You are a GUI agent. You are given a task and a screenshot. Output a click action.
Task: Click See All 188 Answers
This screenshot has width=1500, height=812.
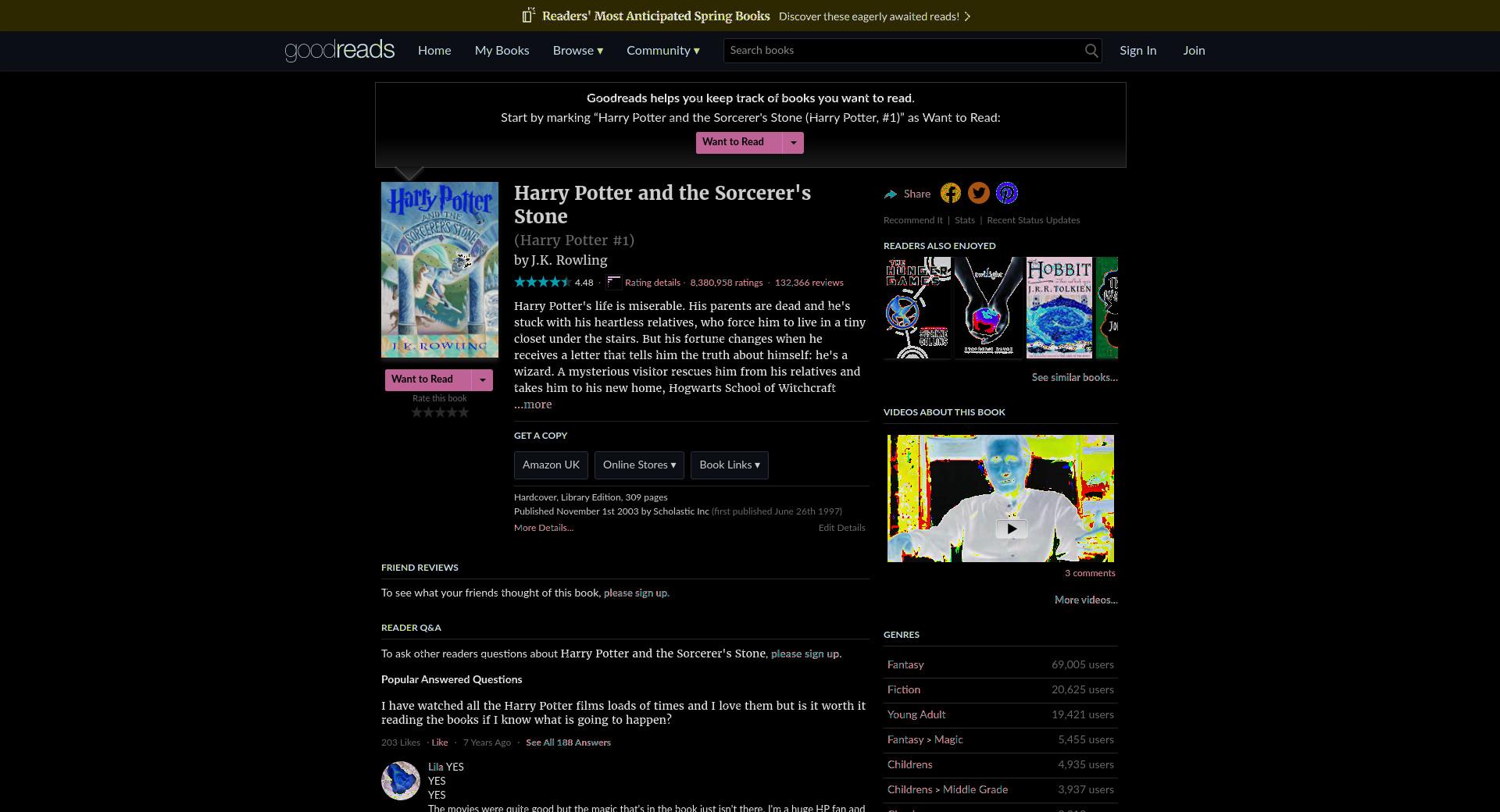click(x=568, y=743)
